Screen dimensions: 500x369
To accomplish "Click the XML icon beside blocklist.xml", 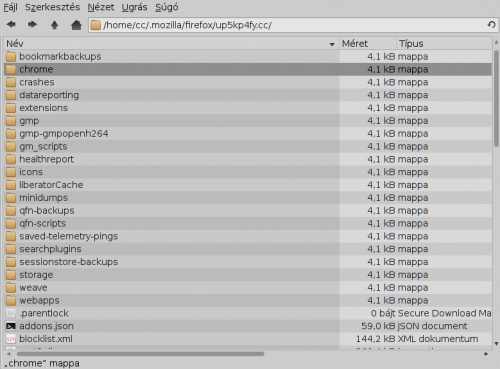I will [11, 339].
